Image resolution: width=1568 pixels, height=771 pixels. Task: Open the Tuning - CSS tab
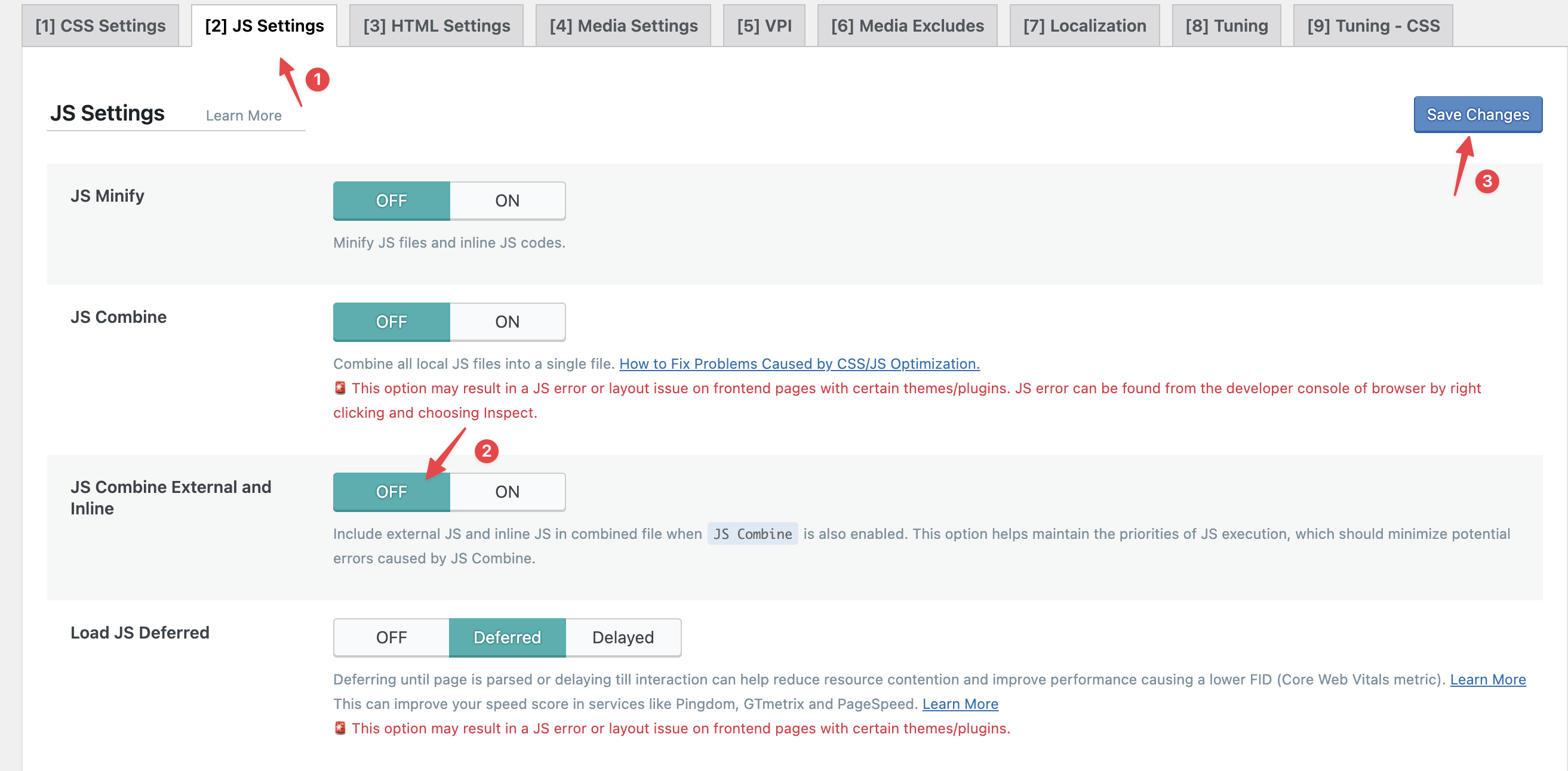tap(1372, 26)
